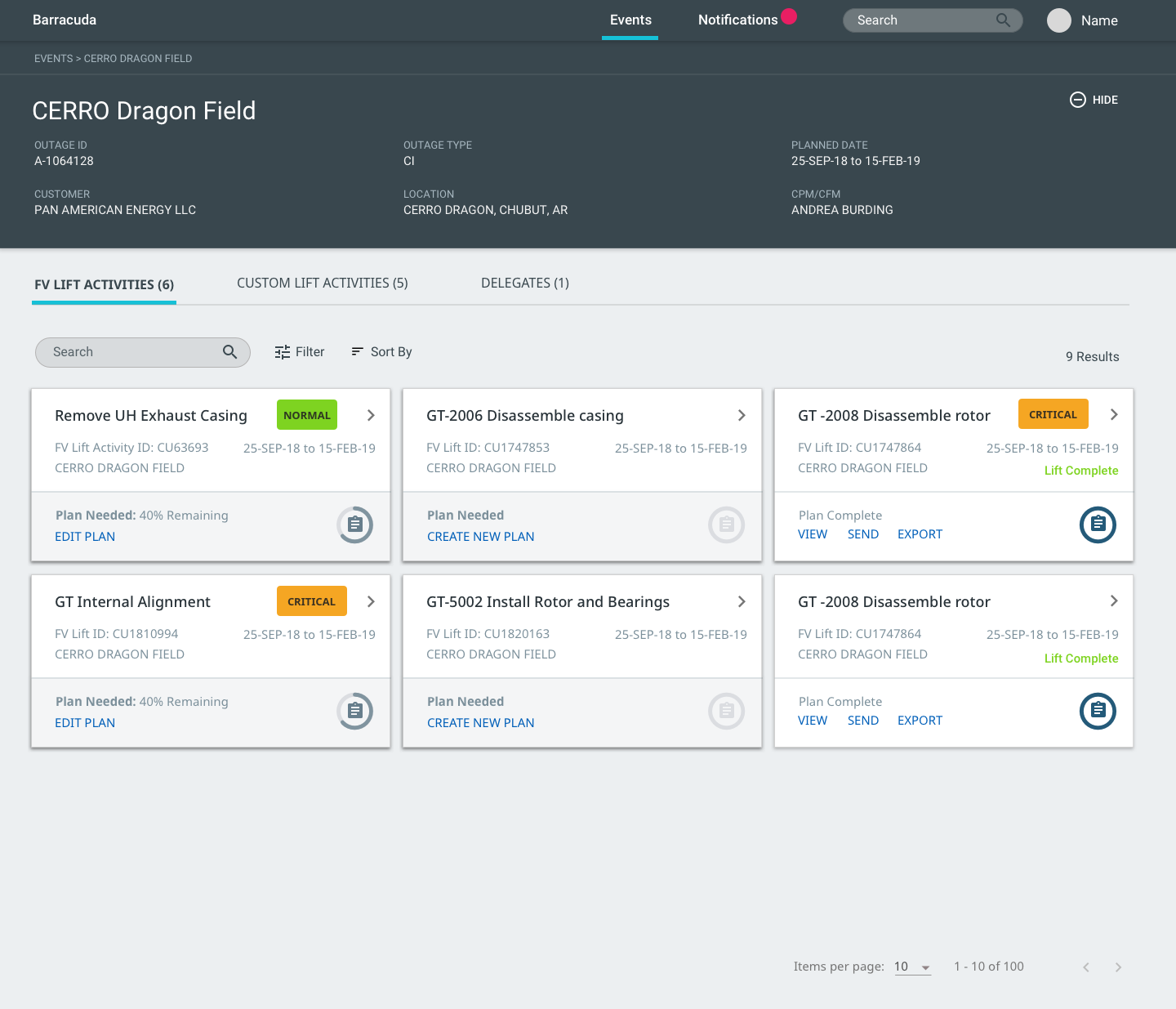Image resolution: width=1176 pixels, height=1009 pixels.
Task: Click CREATE NEW PLAN for GT-2006 Disassemble casing
Action: [480, 537]
